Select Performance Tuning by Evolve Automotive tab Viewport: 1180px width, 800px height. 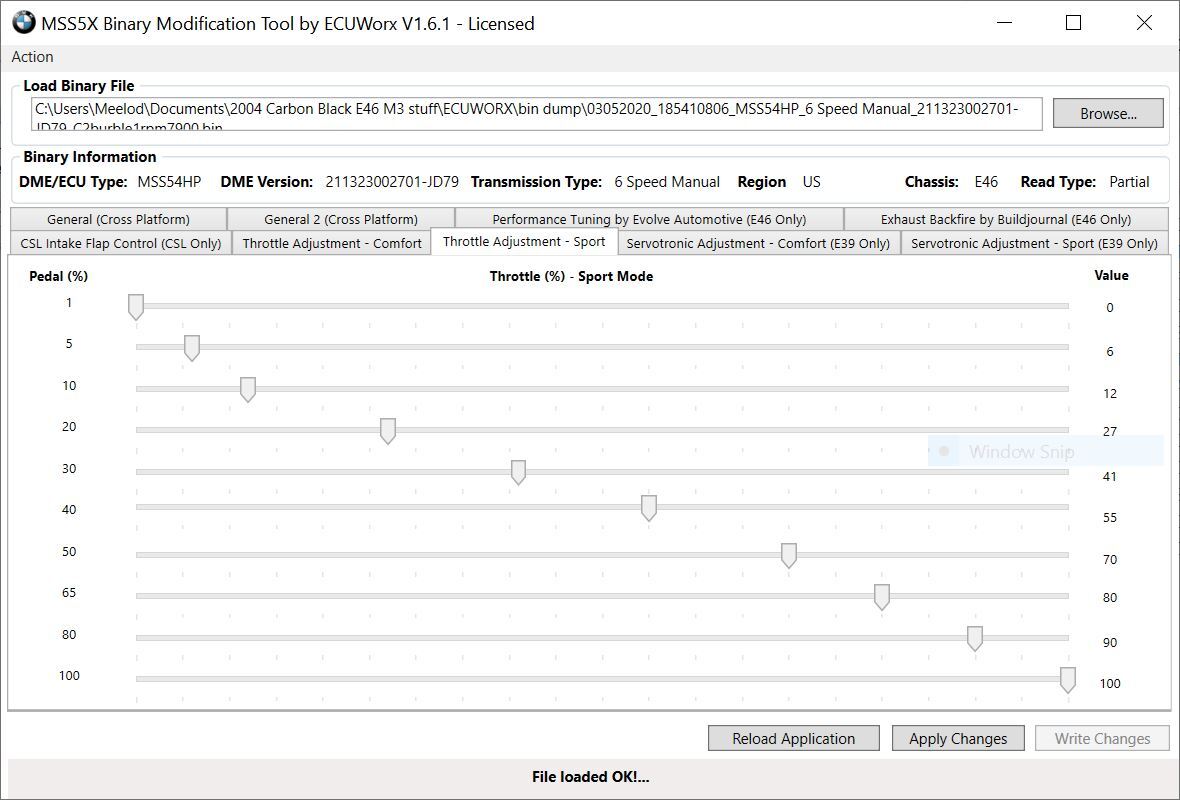click(648, 219)
